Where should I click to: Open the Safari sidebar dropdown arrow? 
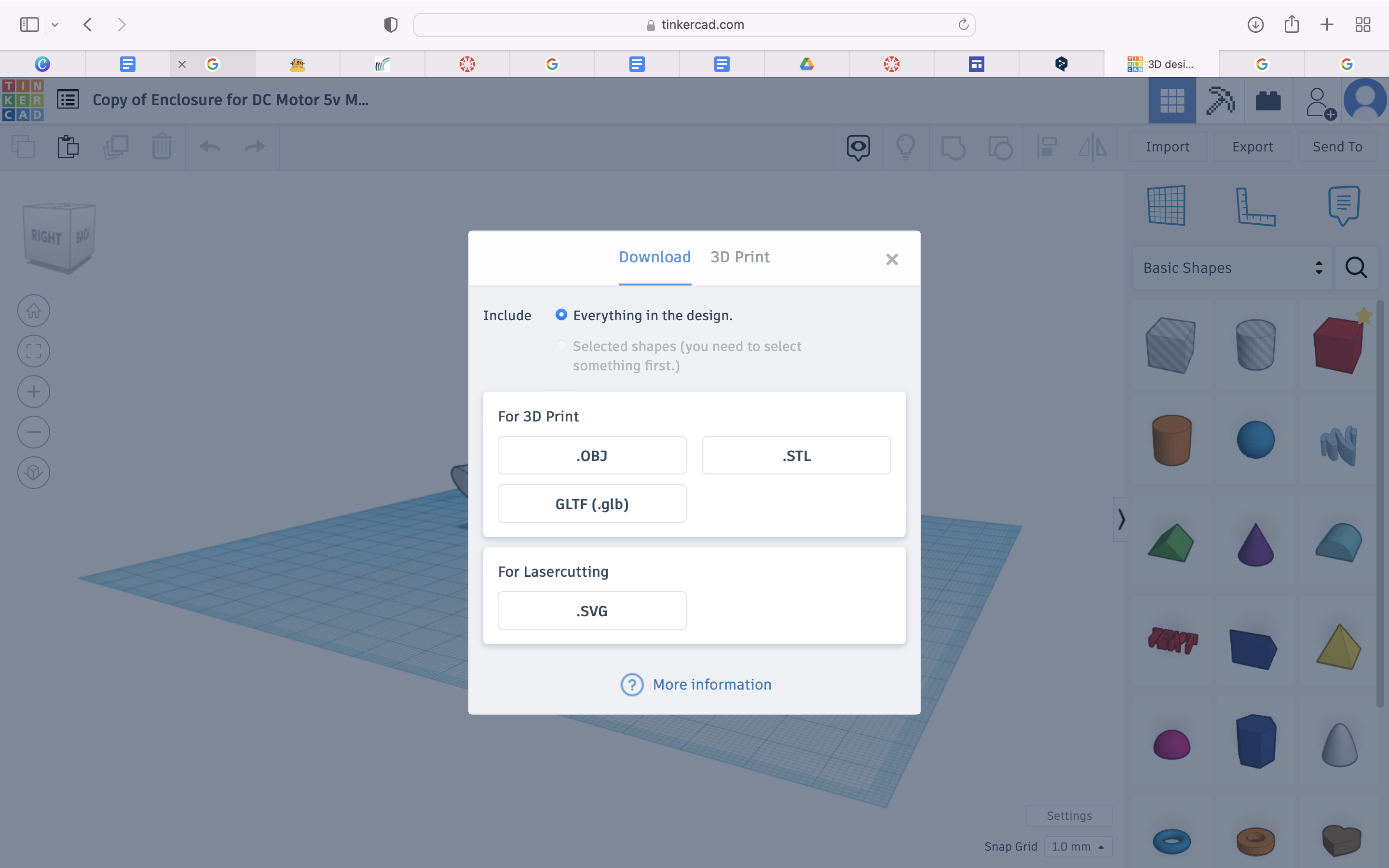(x=55, y=25)
